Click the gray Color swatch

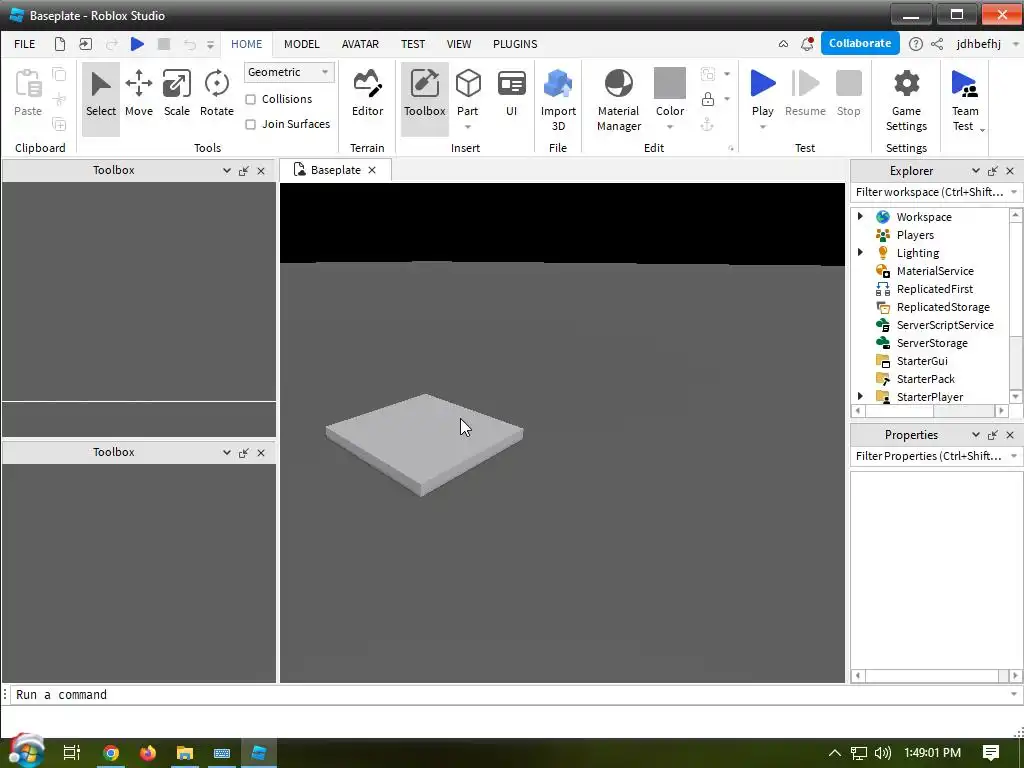click(670, 83)
